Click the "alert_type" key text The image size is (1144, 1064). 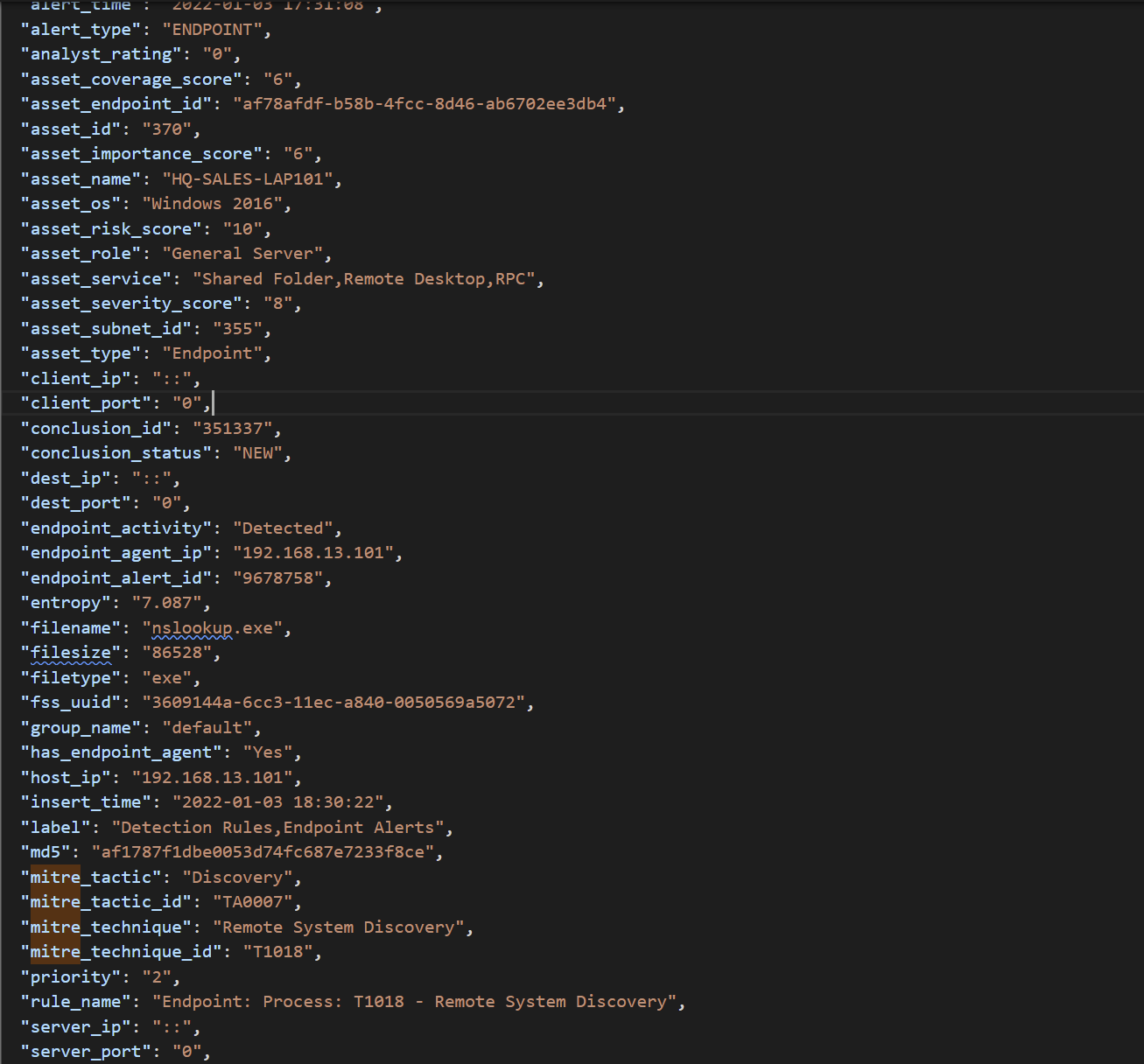point(81,30)
